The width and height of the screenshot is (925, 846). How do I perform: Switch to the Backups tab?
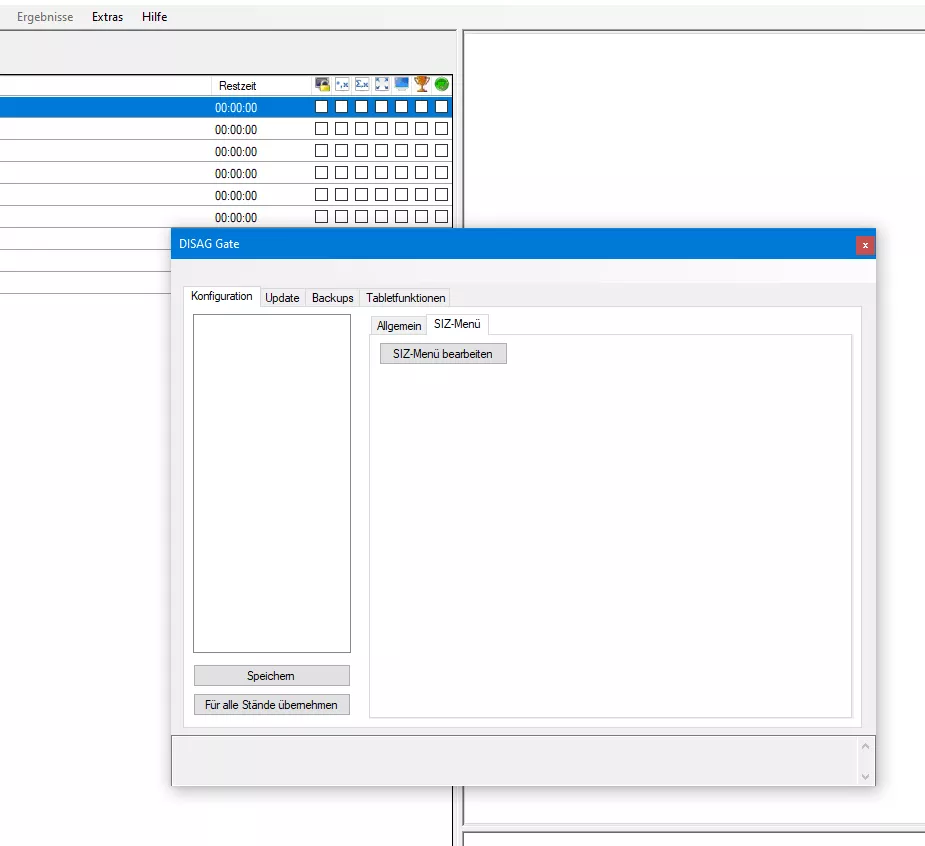(333, 298)
